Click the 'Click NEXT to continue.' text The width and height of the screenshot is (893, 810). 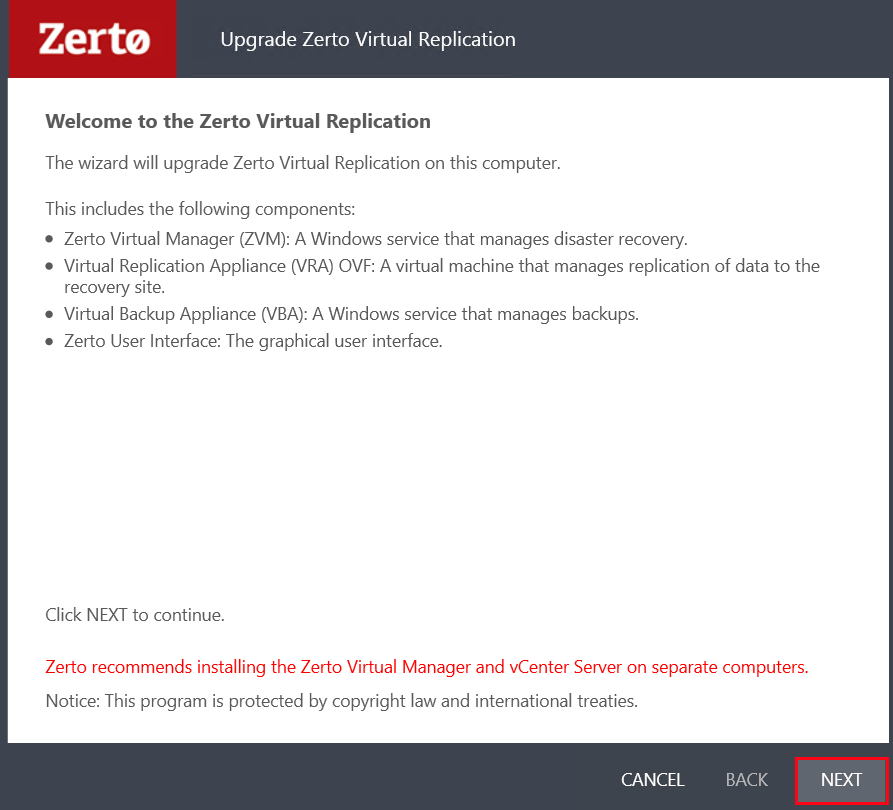point(135,615)
